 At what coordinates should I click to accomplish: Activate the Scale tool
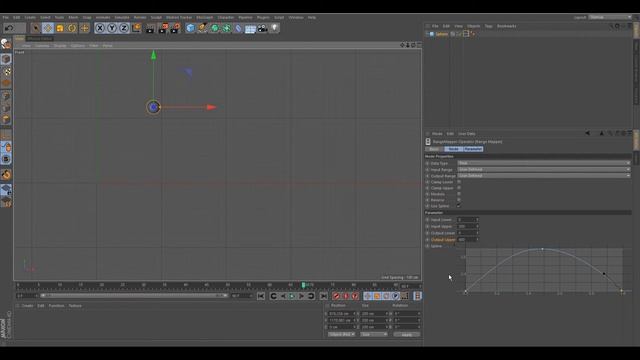click(60, 28)
